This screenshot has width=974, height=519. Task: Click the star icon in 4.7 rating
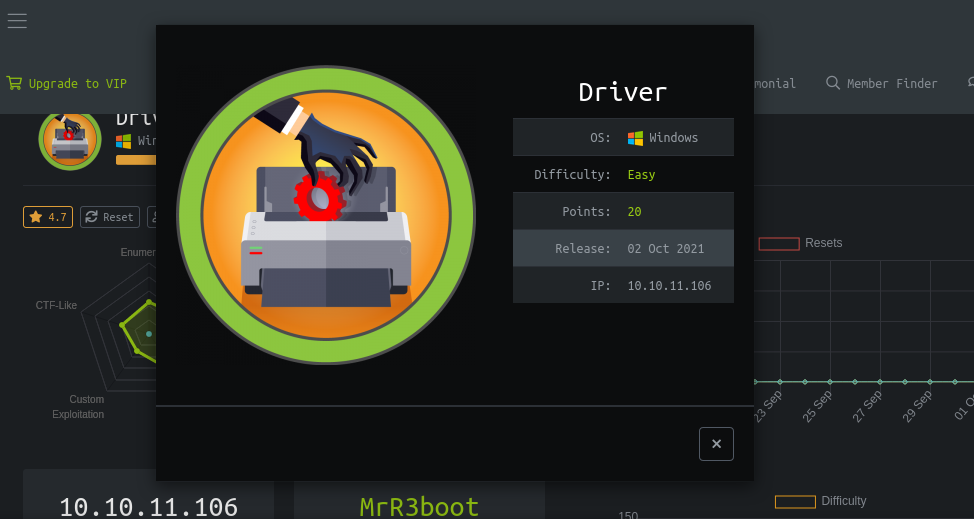[36, 217]
